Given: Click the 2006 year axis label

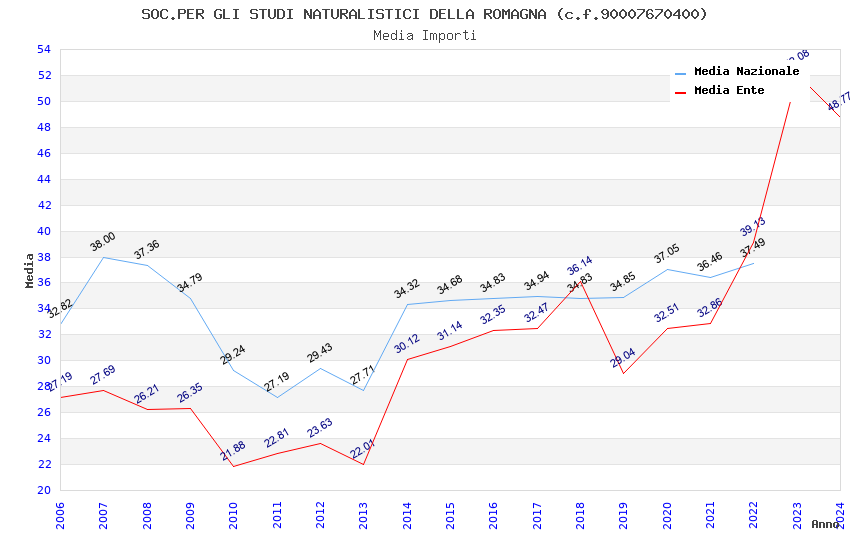Looking at the screenshot, I should 60,515.
